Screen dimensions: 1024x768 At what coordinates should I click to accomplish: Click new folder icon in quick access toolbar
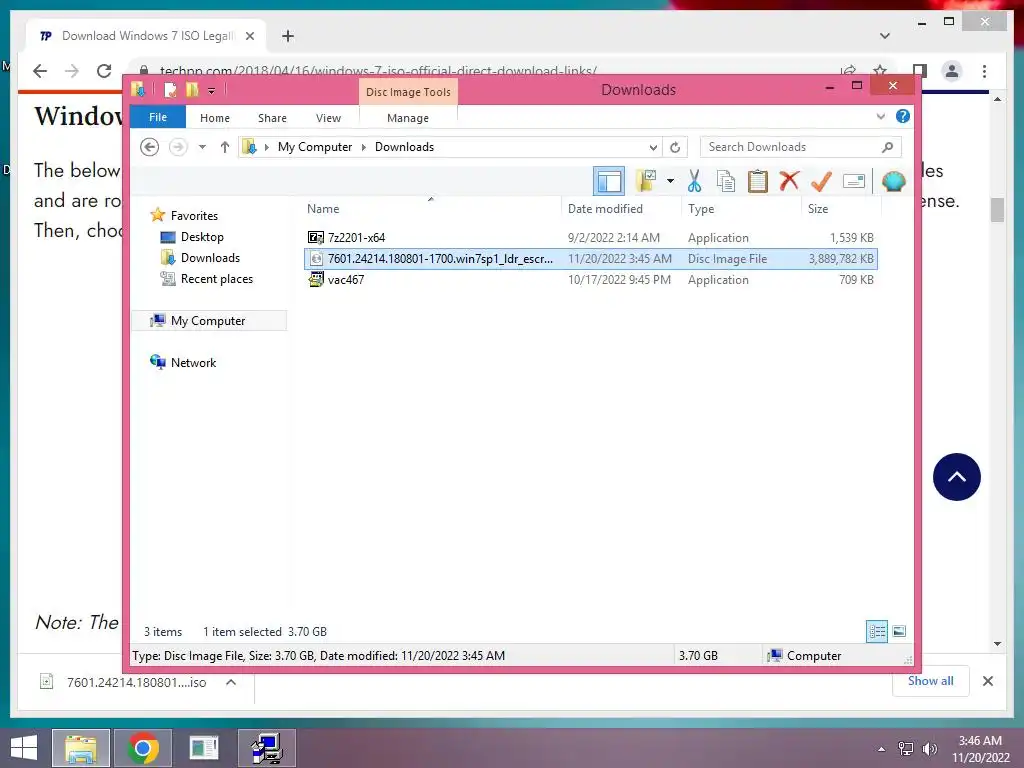[192, 89]
